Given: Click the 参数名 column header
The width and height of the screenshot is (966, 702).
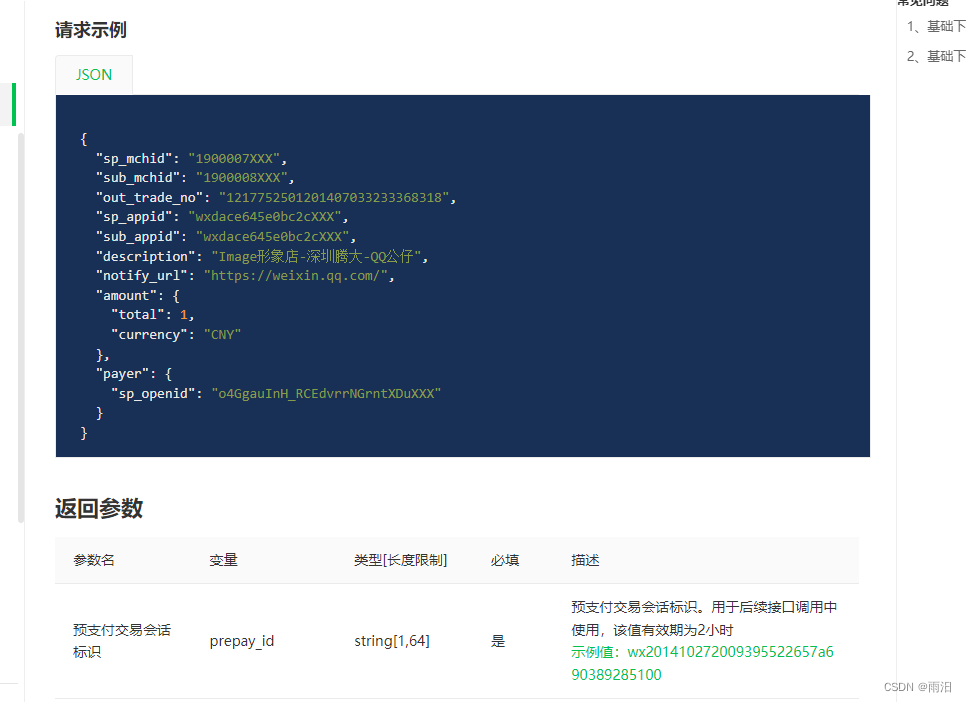Looking at the screenshot, I should (94, 560).
